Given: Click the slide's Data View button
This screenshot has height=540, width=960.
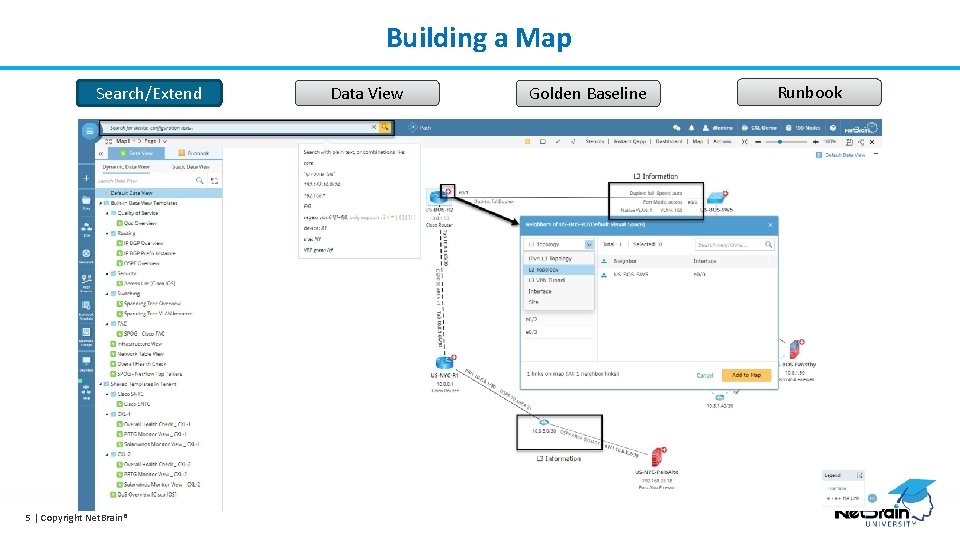Looking at the screenshot, I should tap(367, 93).
